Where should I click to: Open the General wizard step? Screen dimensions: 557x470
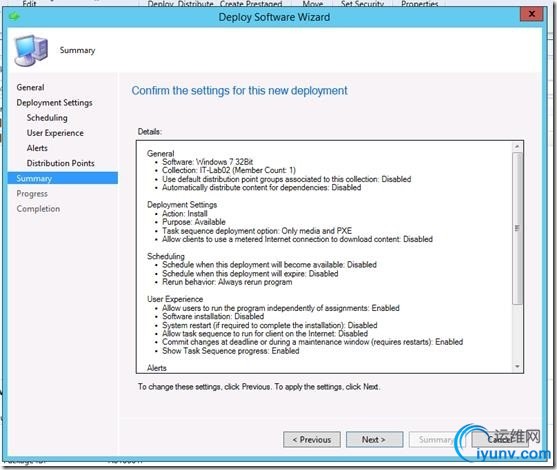31,87
